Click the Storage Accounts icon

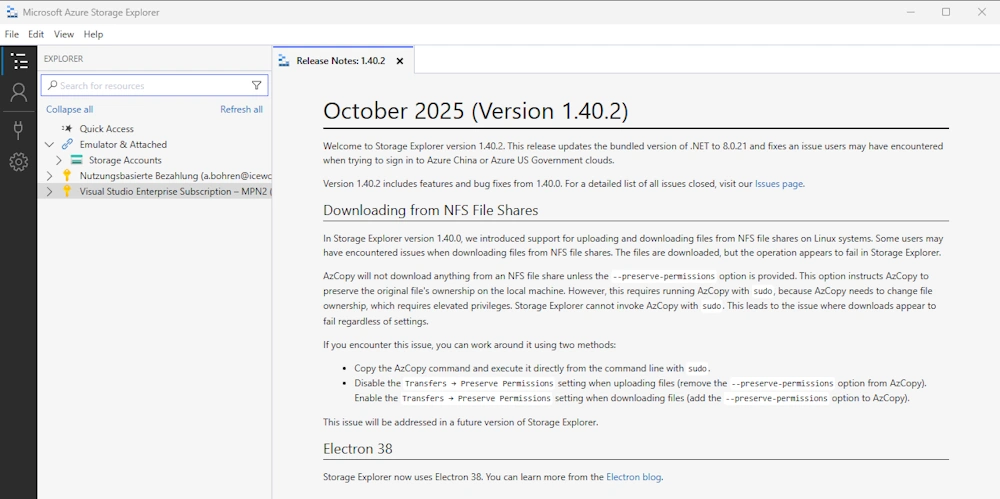pyautogui.click(x=76, y=160)
